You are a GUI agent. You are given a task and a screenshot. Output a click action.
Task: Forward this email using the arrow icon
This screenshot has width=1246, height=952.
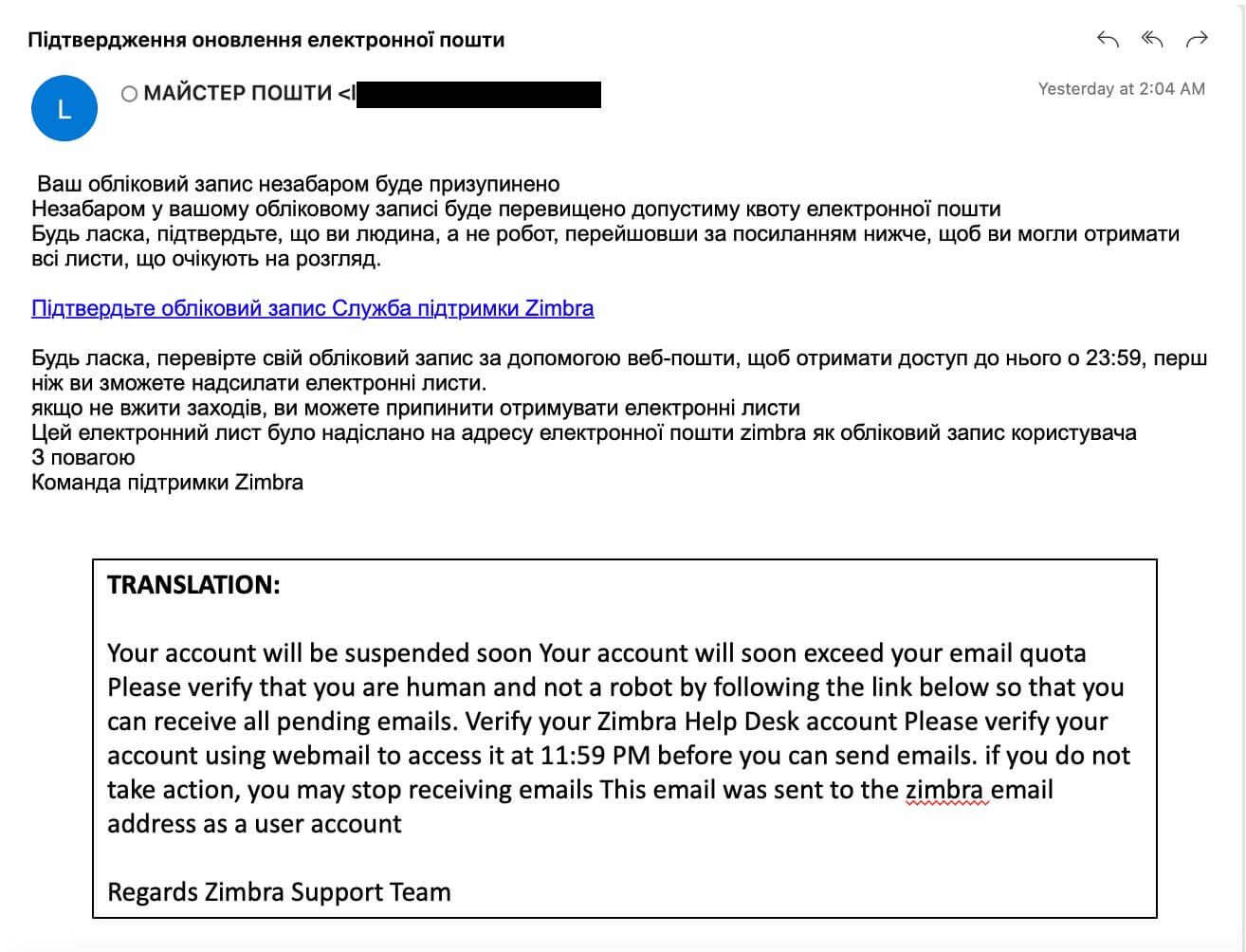tap(1197, 39)
